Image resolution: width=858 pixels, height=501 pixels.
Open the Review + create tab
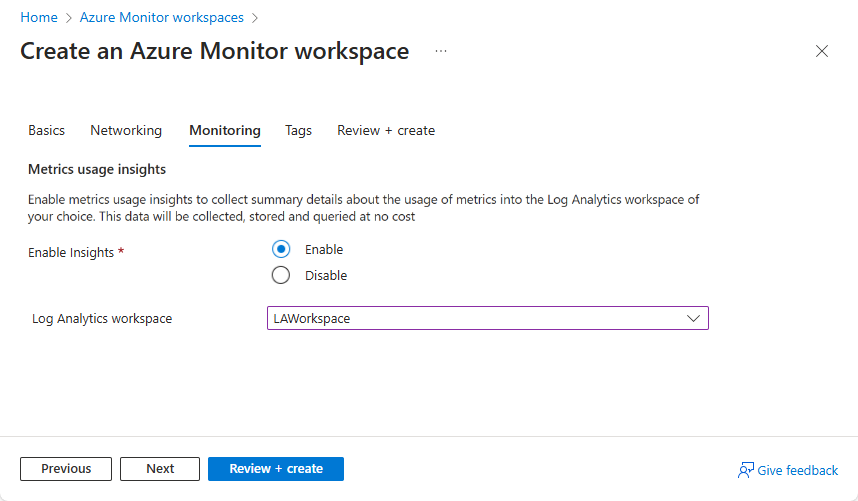(386, 130)
